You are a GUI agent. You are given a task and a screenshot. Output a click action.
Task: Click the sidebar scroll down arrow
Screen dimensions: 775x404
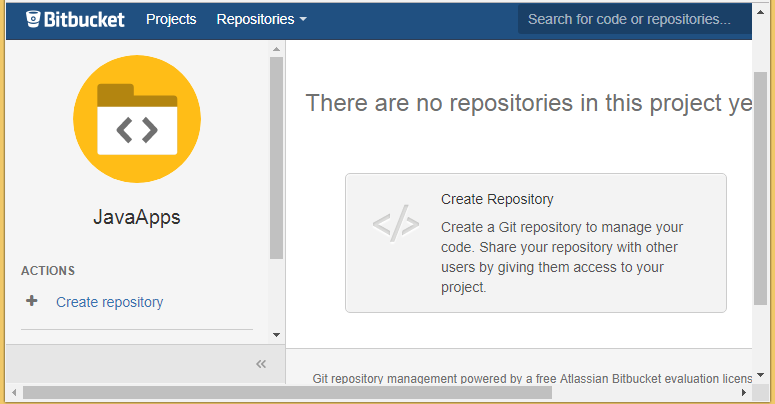(277, 335)
